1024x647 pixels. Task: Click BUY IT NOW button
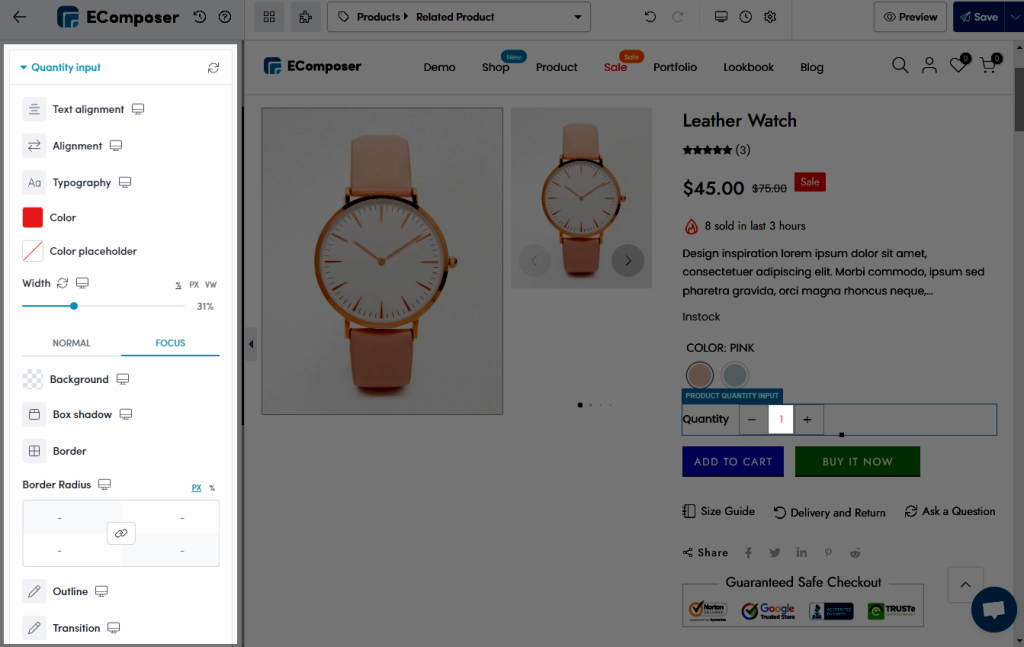pyautogui.click(x=857, y=462)
